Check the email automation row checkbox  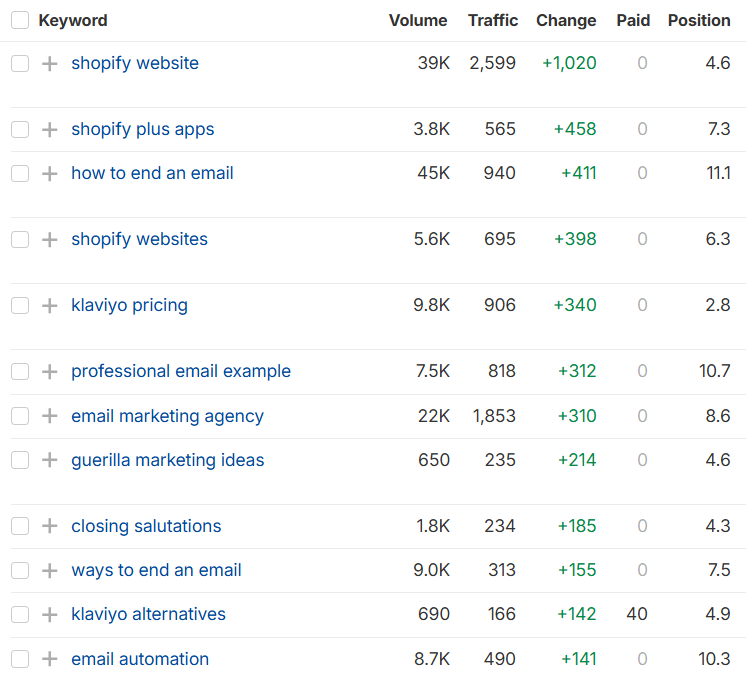[x=20, y=659]
